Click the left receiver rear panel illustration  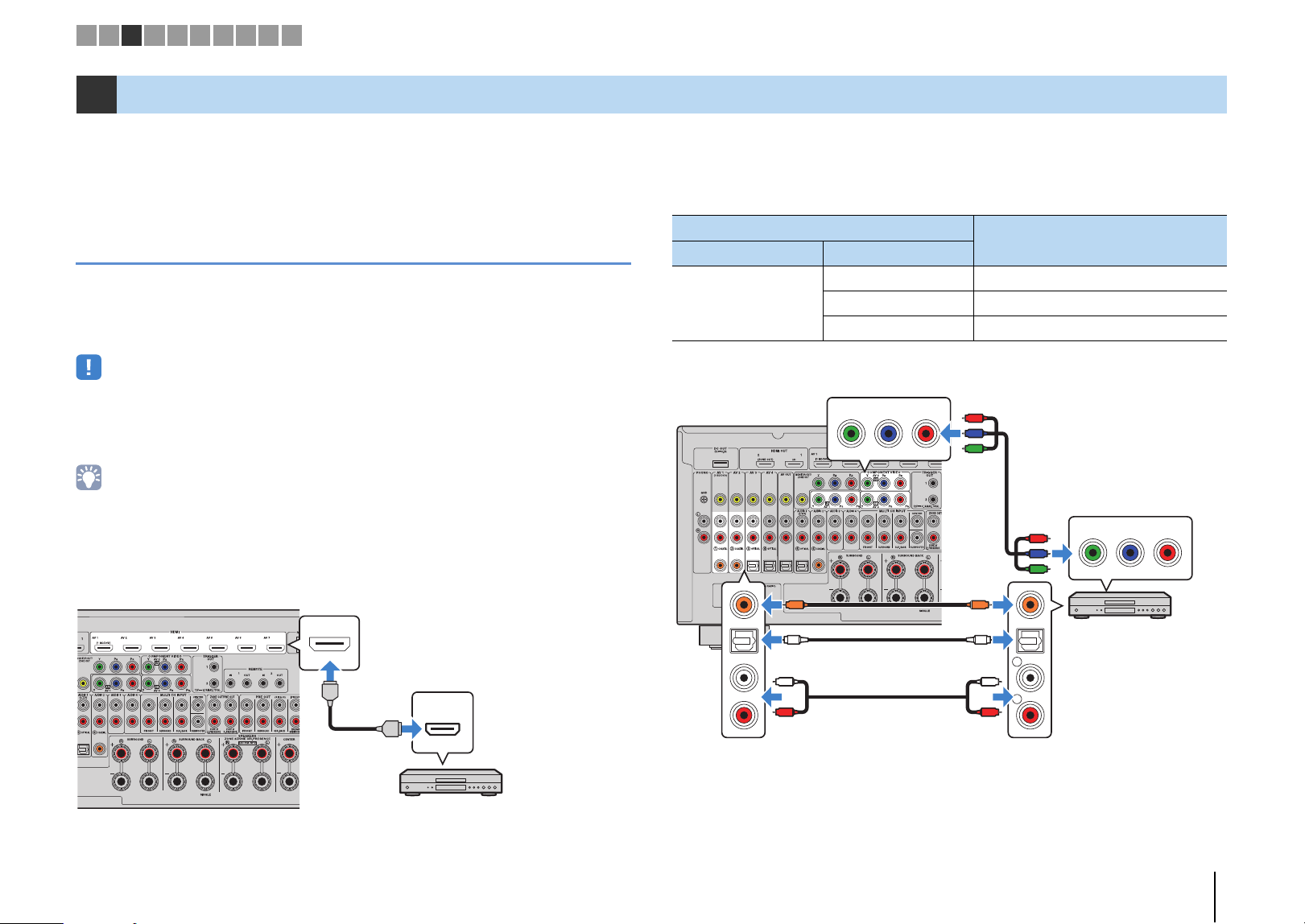tap(188, 709)
